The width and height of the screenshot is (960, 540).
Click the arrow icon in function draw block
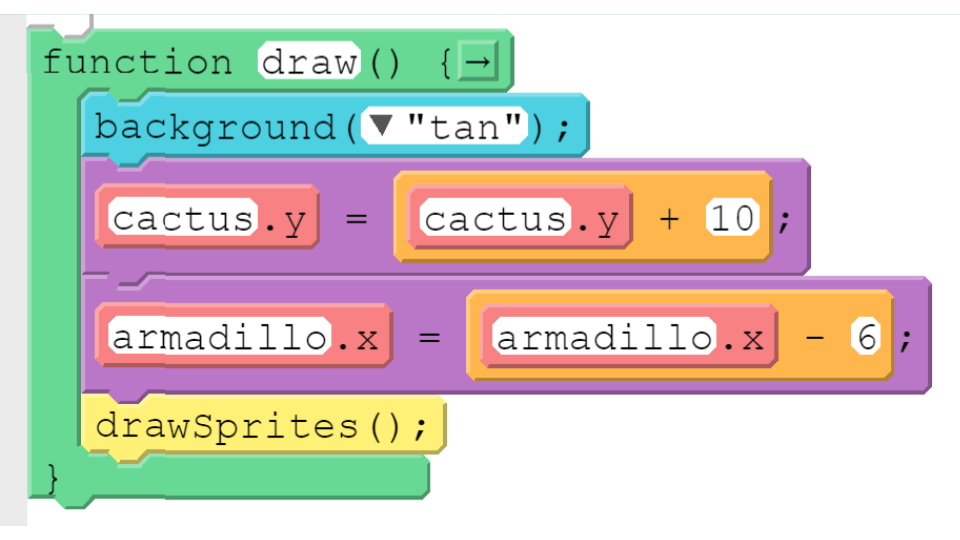click(478, 61)
